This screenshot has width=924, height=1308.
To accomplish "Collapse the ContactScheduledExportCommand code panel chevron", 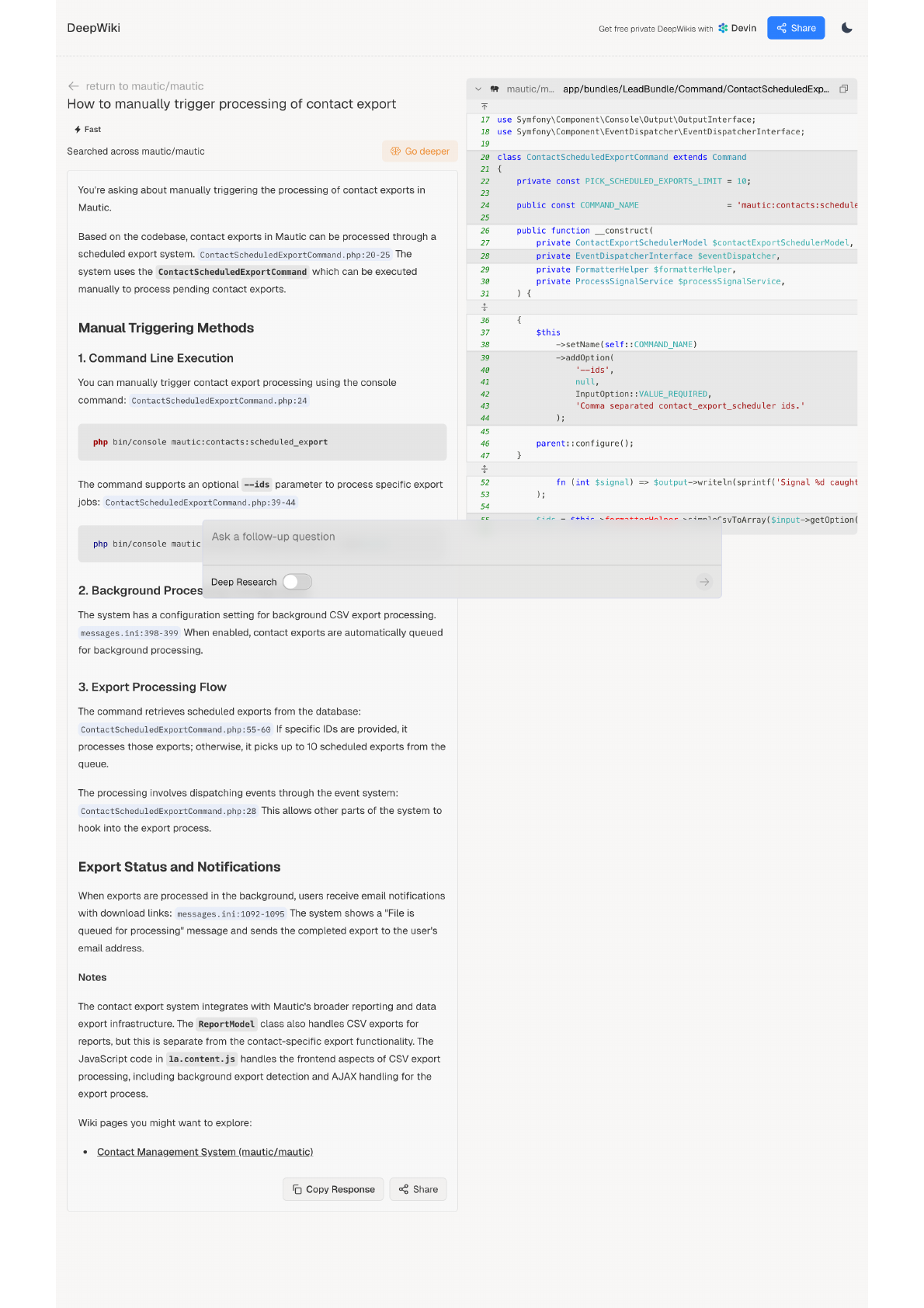I will (x=478, y=89).
